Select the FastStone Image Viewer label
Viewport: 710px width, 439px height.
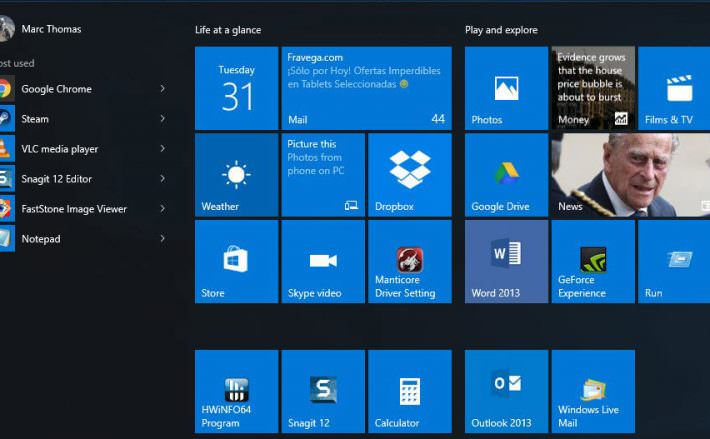click(74, 209)
